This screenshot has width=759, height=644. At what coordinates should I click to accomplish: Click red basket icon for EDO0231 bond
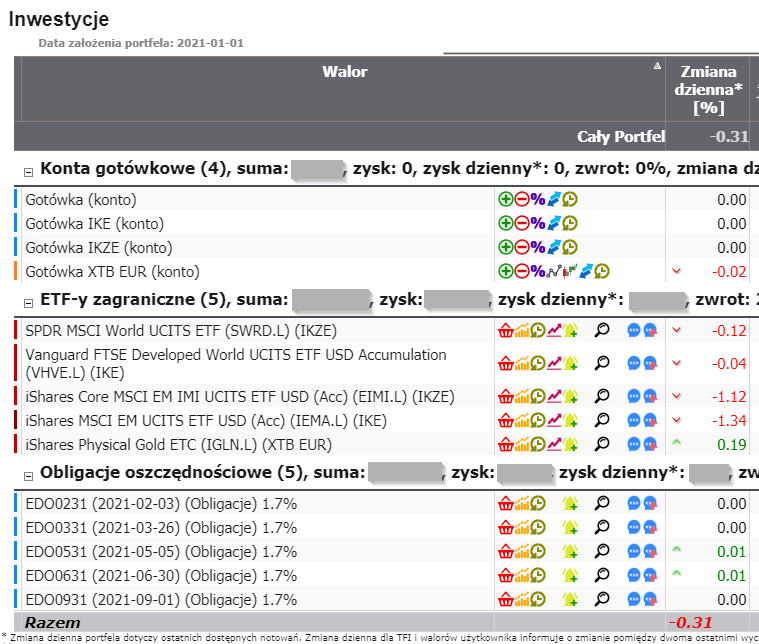click(505, 504)
